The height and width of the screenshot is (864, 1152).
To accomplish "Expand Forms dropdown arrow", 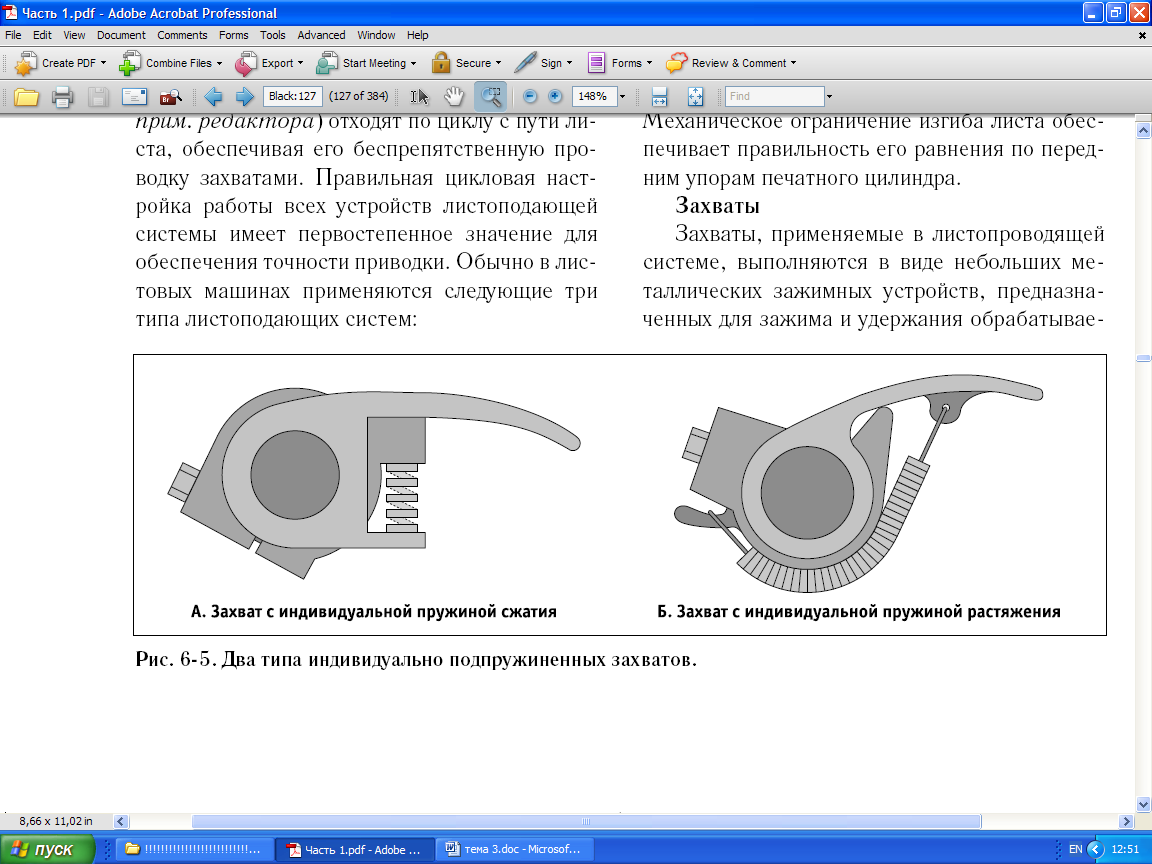I will [x=649, y=63].
